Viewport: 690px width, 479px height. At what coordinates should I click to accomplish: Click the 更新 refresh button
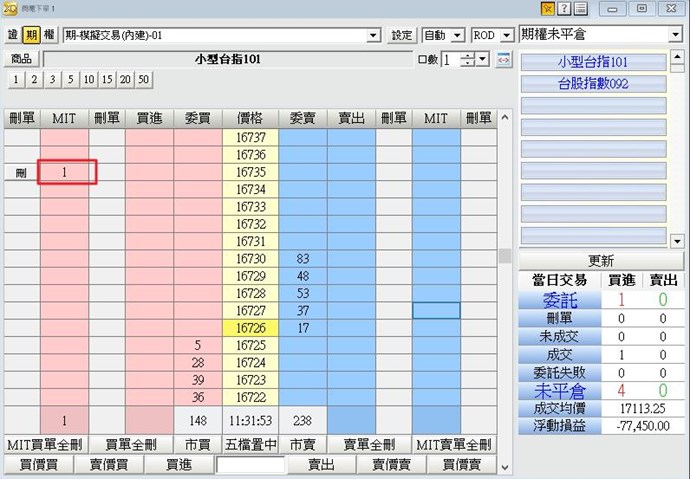point(601,260)
